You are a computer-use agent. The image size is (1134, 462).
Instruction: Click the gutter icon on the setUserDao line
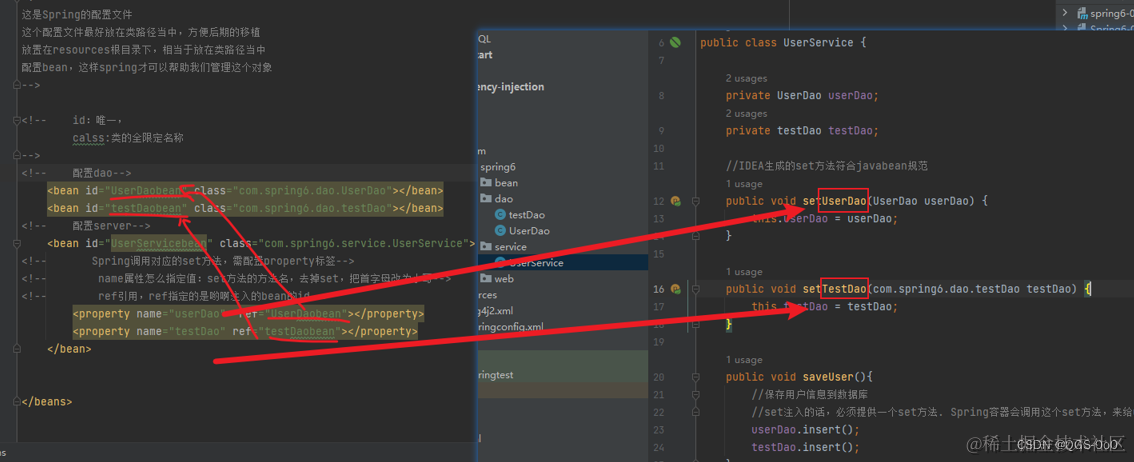click(675, 201)
